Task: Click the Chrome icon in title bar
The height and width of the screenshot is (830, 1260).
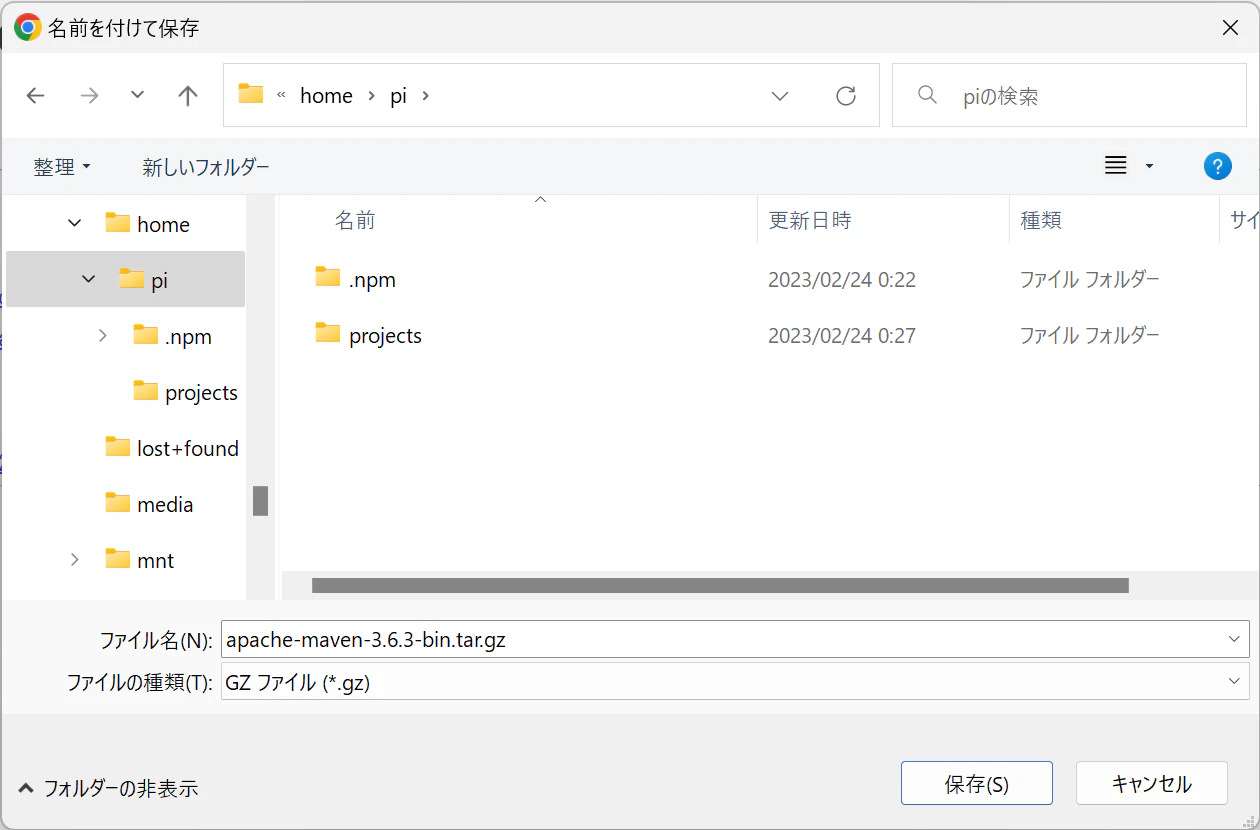Action: tap(28, 28)
